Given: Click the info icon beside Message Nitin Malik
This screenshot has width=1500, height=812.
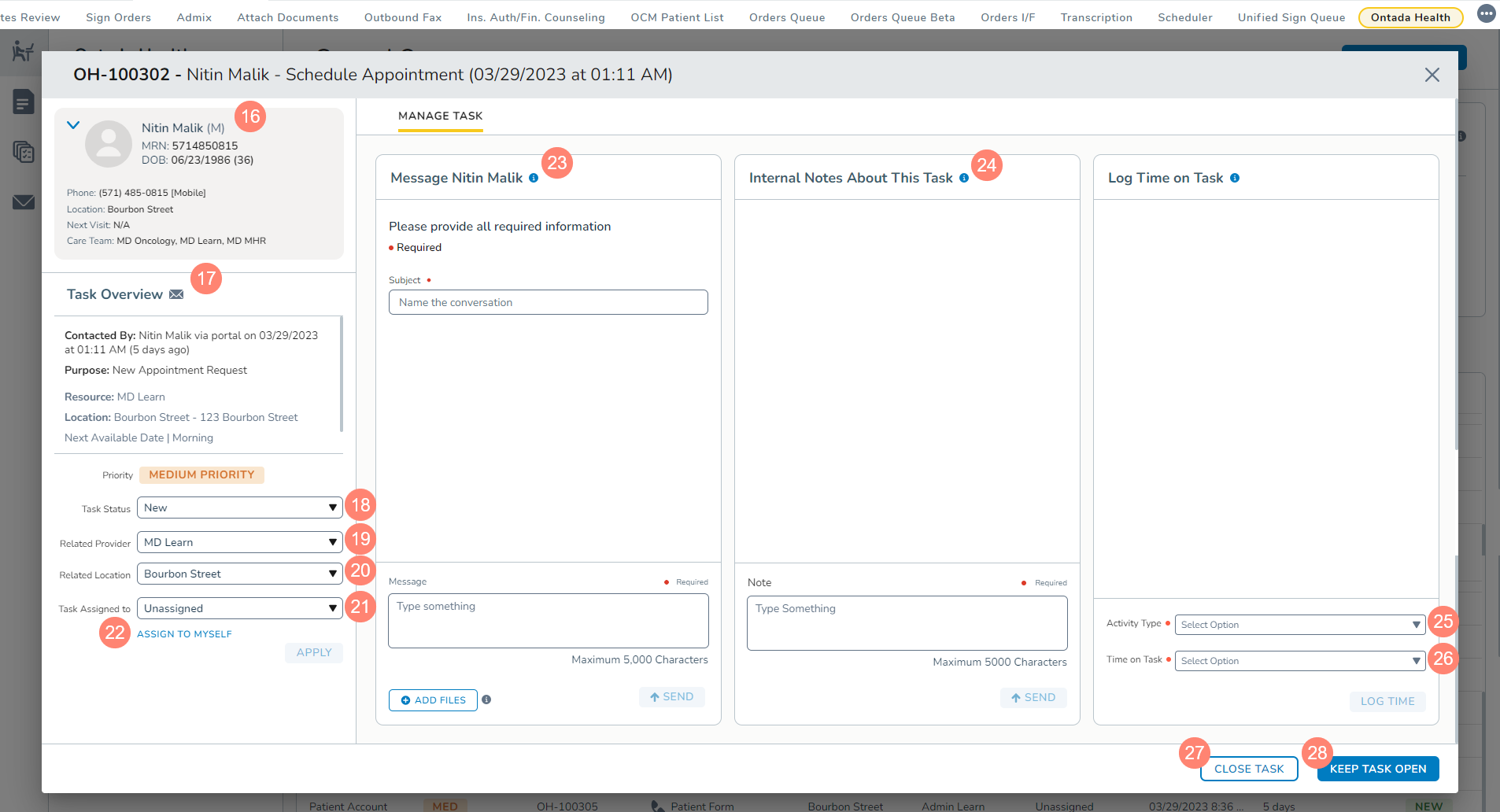Looking at the screenshot, I should [x=534, y=178].
